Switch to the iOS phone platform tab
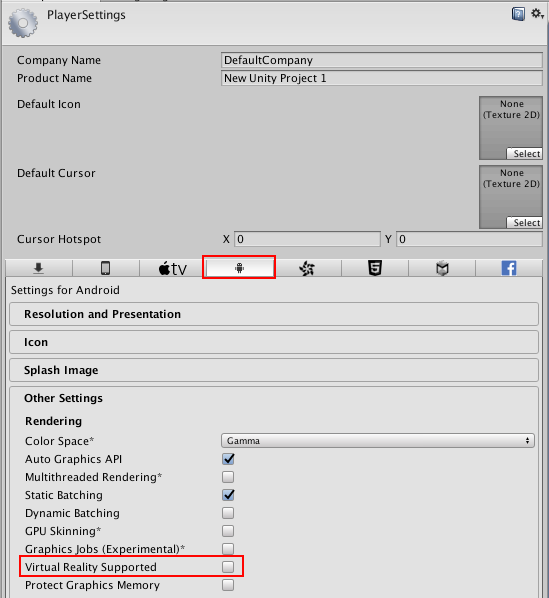 tap(106, 268)
